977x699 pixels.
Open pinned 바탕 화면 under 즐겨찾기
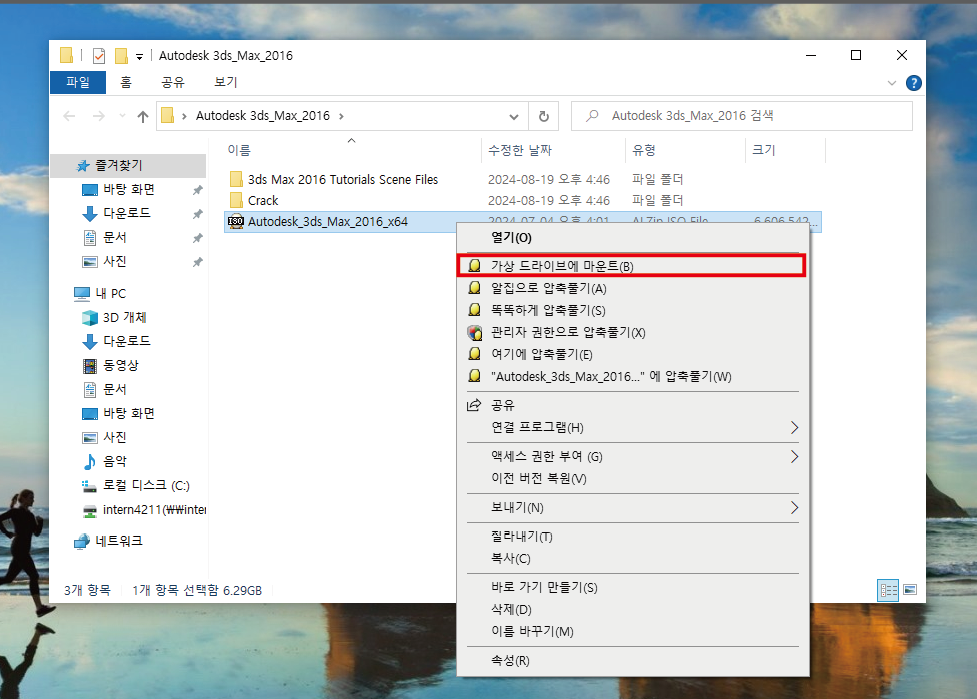pos(128,189)
